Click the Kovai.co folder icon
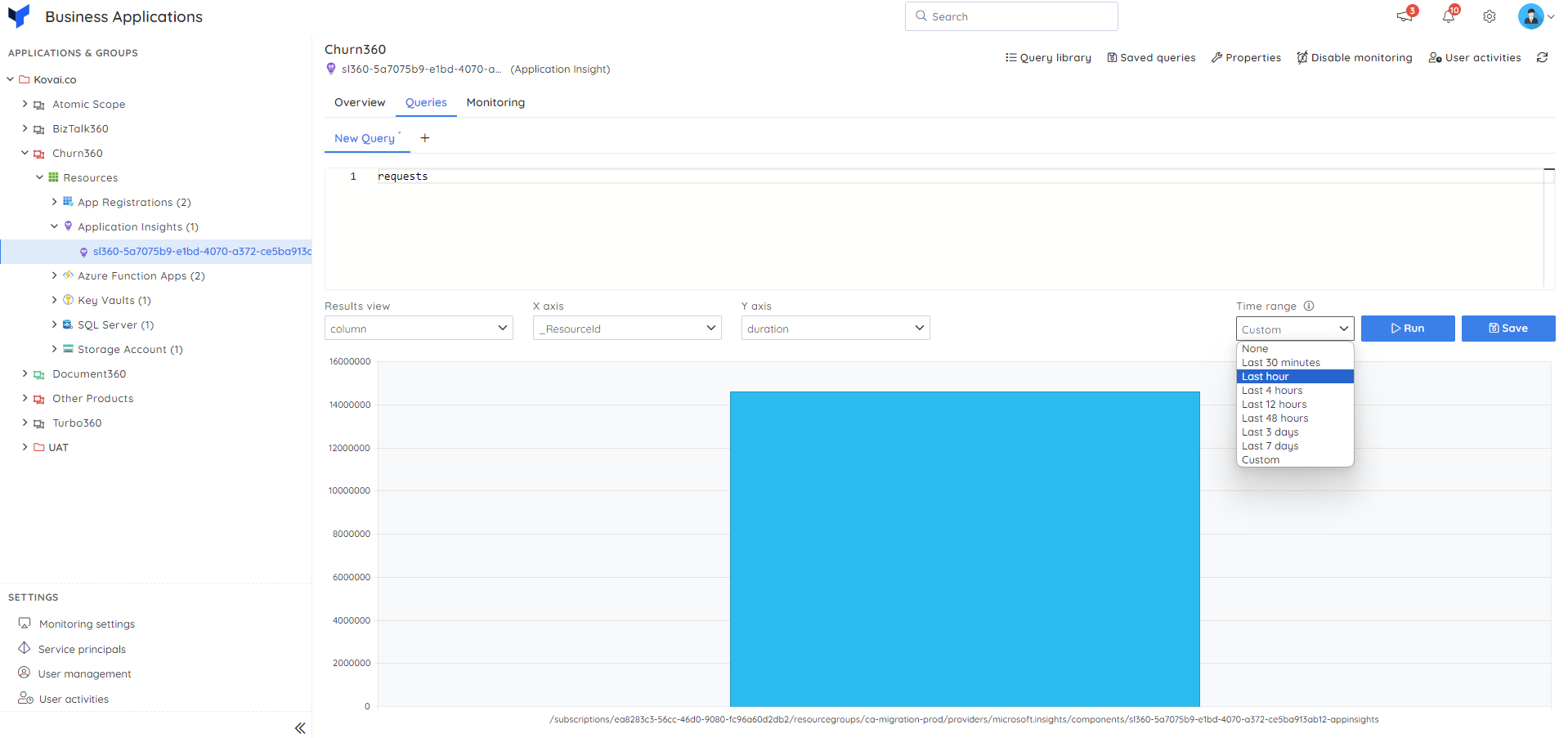 [25, 79]
